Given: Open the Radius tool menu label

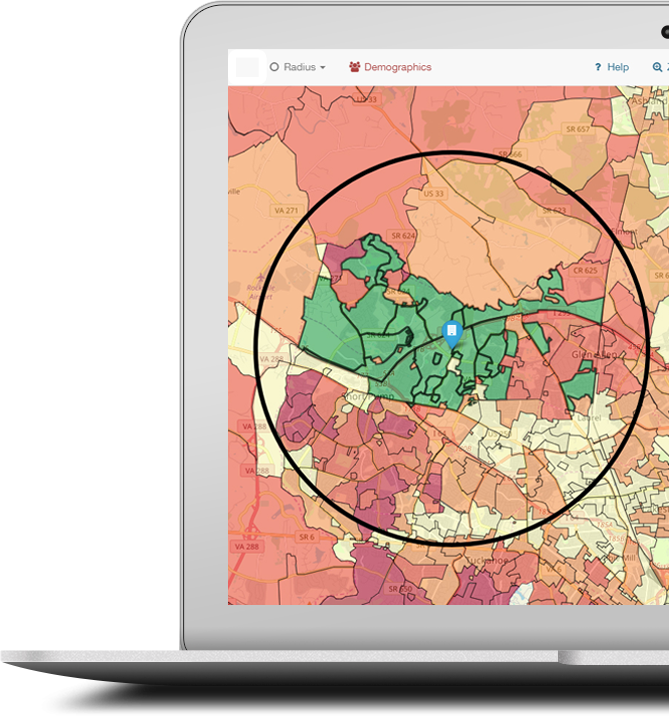Looking at the screenshot, I should click(x=299, y=67).
